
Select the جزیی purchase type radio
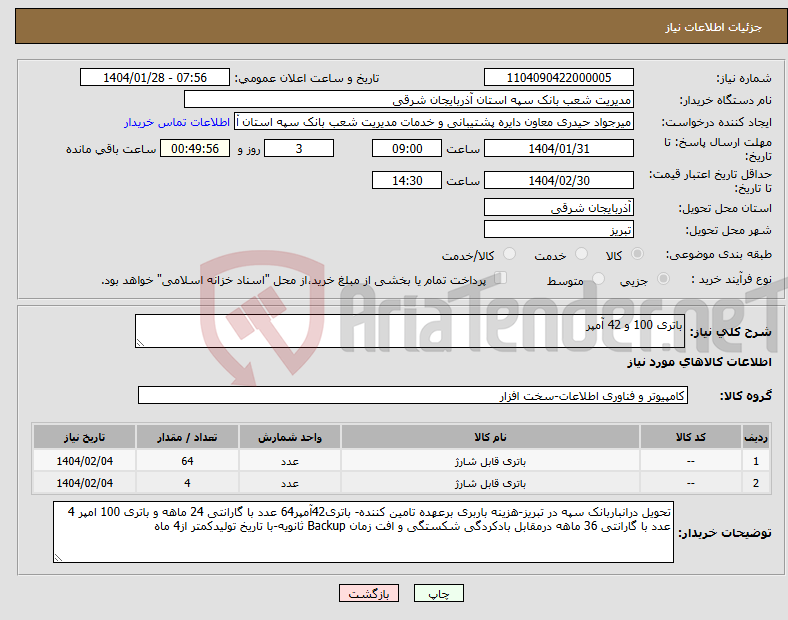663,279
